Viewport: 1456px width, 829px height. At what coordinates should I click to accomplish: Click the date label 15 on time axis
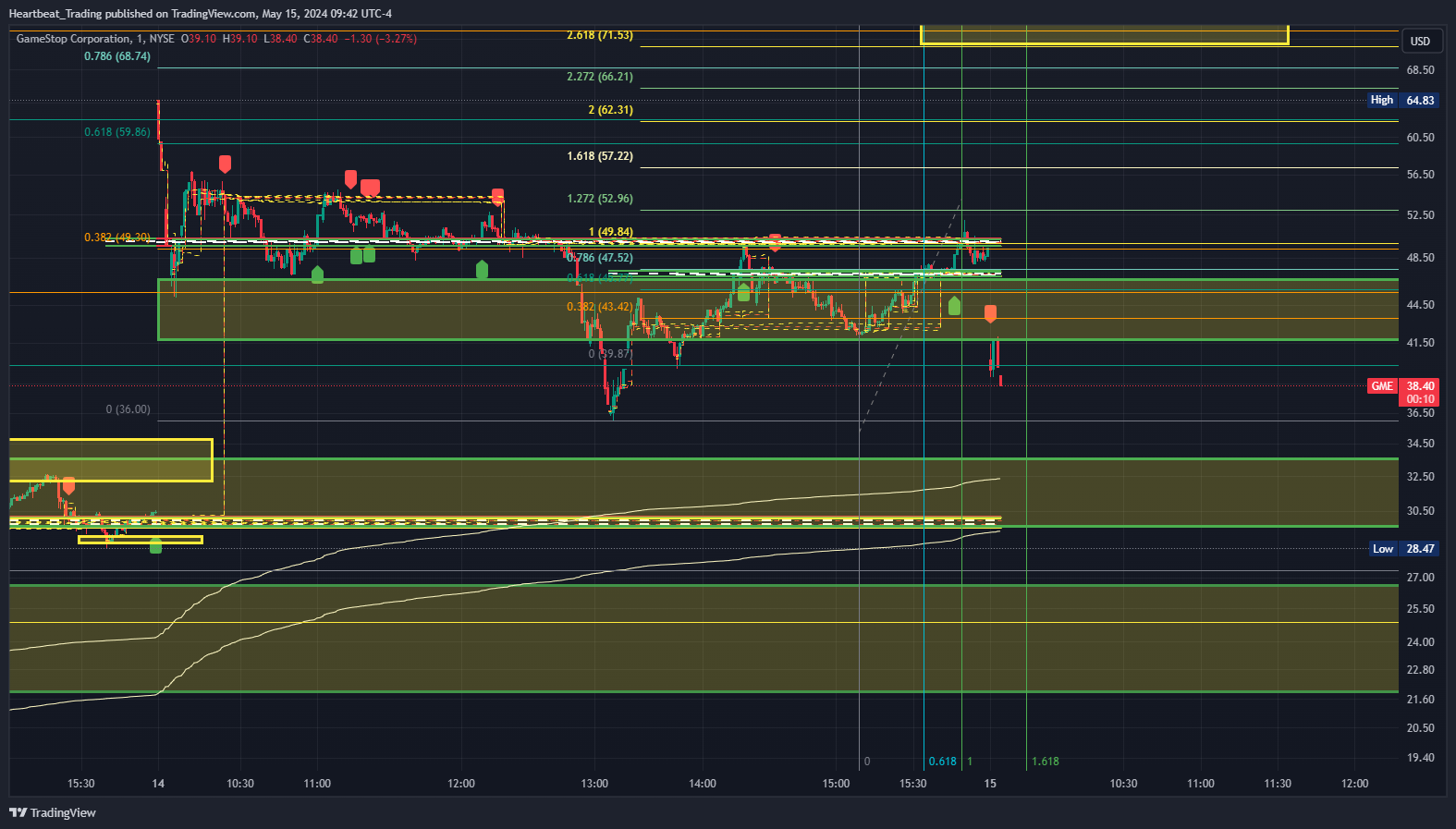coord(990,784)
